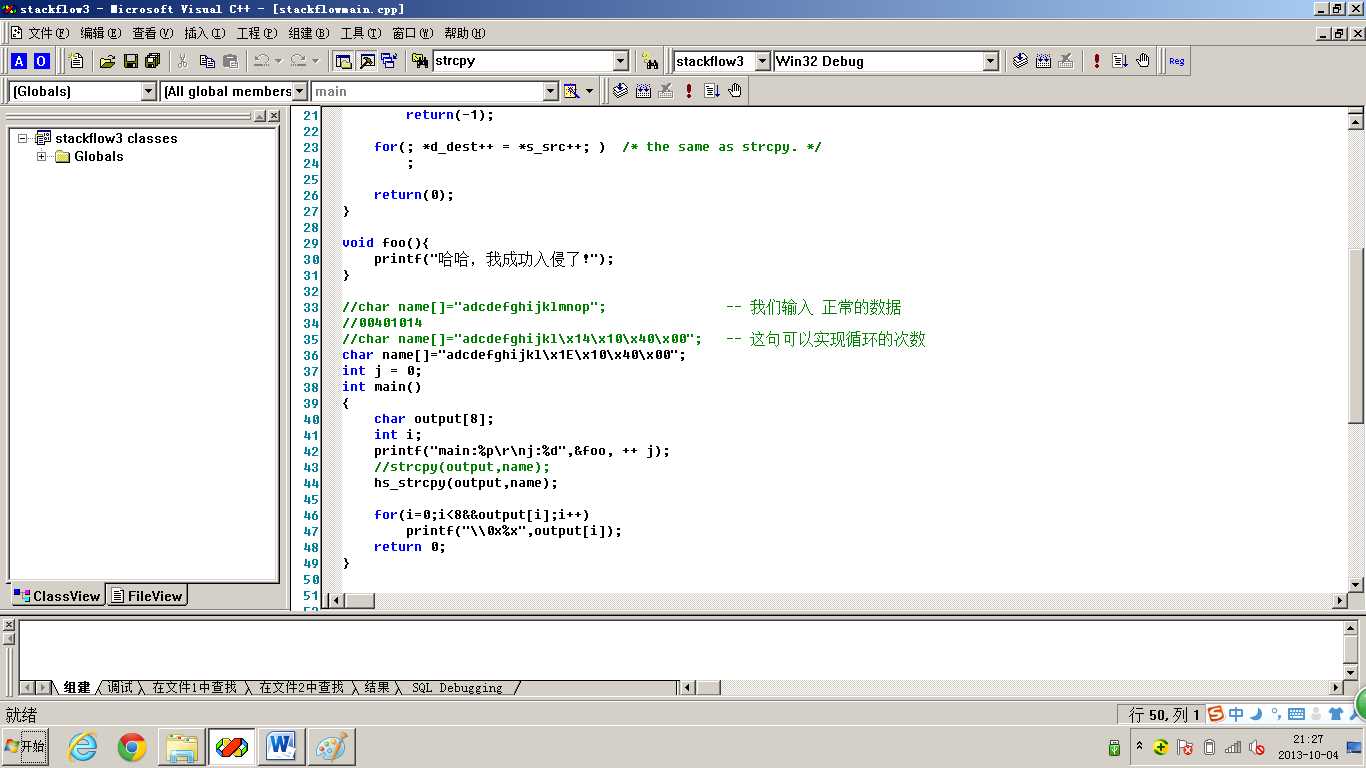Select the 调试 output tab
The image size is (1366, 768).
pos(120,688)
